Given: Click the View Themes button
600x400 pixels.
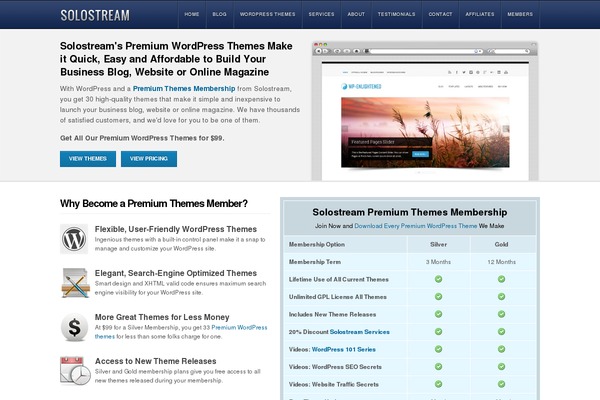Looking at the screenshot, I should point(88,159).
